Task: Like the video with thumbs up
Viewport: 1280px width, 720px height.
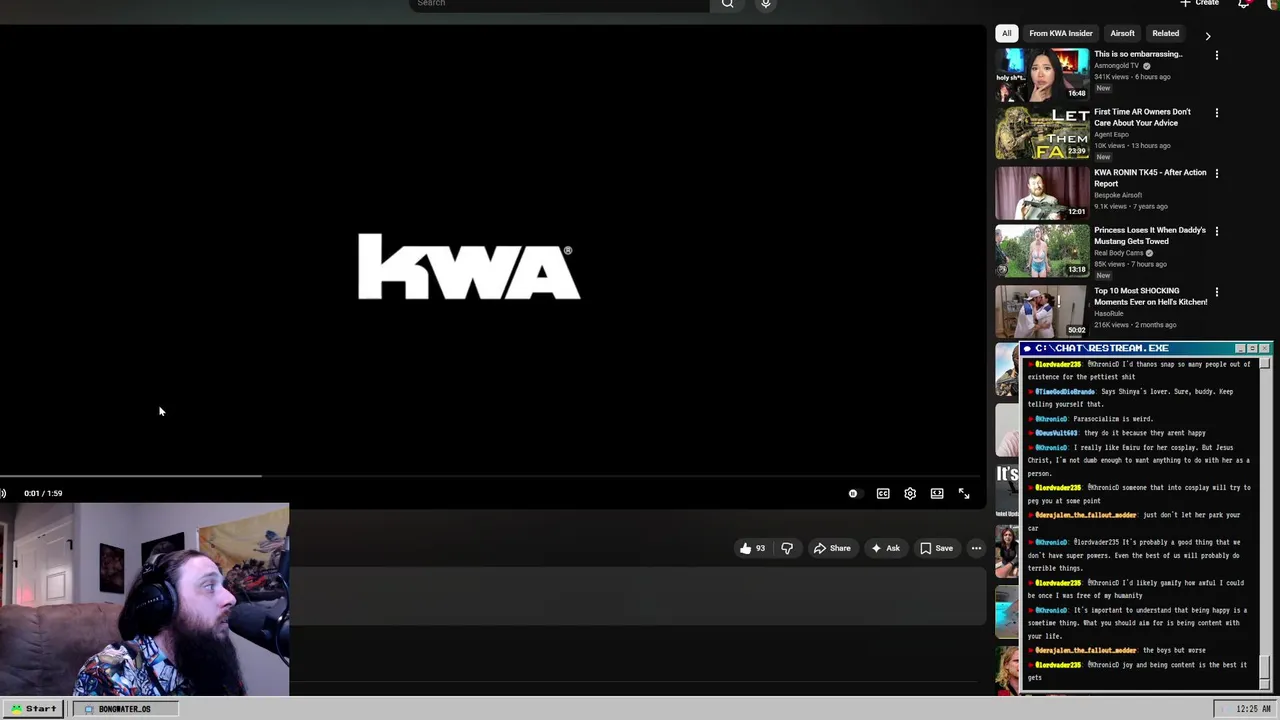Action: 752,548
